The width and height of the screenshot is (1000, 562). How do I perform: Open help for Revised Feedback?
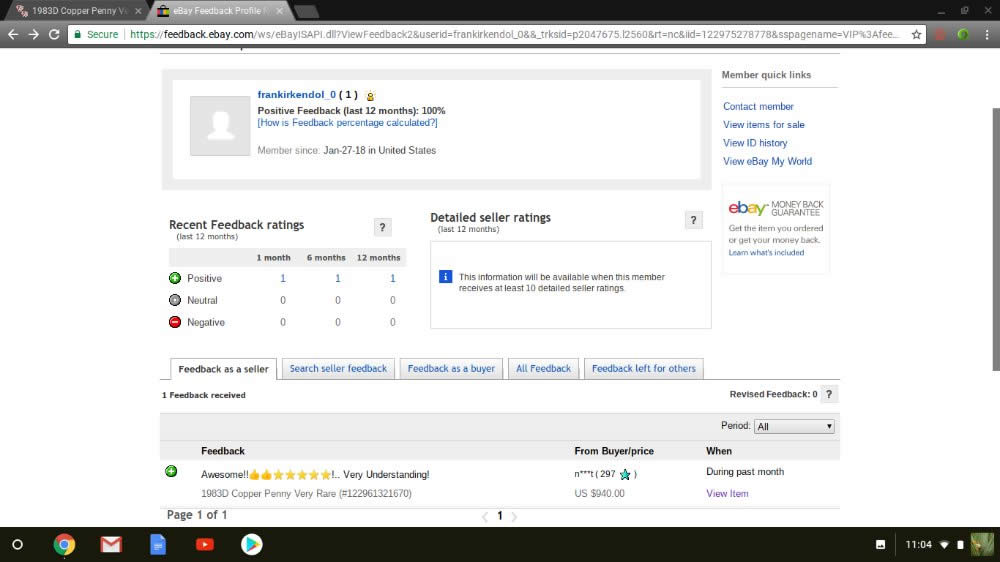coord(828,394)
